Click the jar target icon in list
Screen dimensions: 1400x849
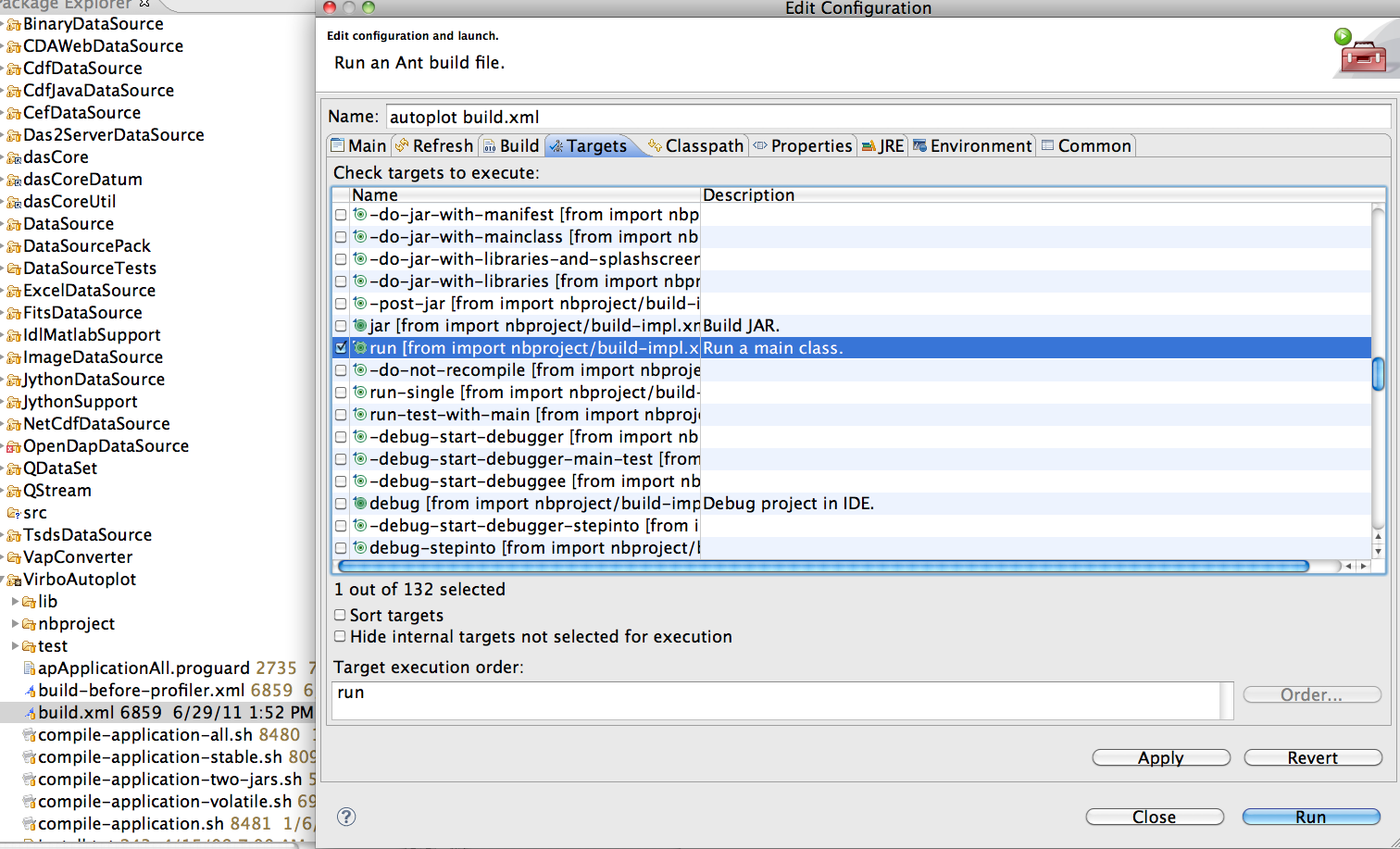[x=360, y=326]
